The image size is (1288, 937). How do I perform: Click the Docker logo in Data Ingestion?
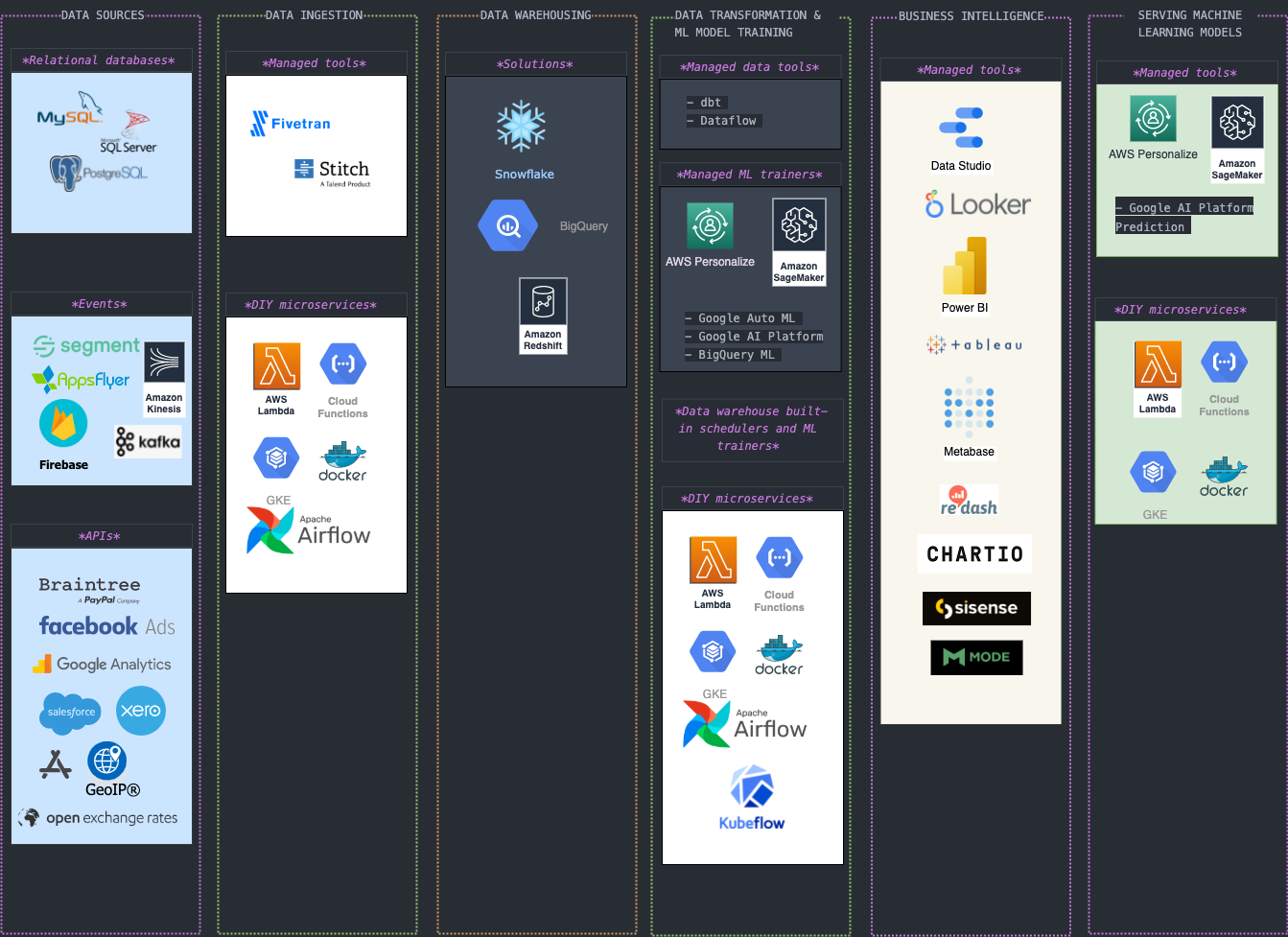[342, 462]
